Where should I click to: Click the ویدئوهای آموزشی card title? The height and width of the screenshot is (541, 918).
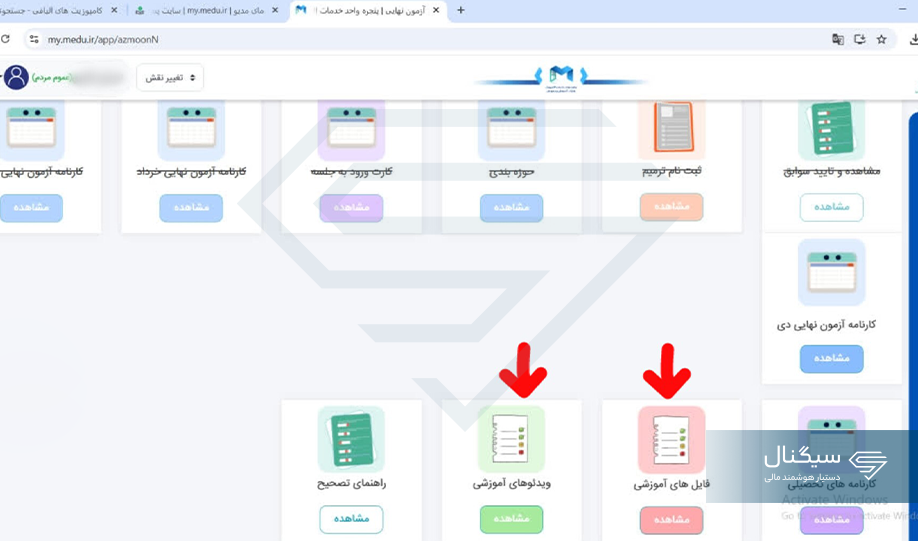tap(512, 484)
